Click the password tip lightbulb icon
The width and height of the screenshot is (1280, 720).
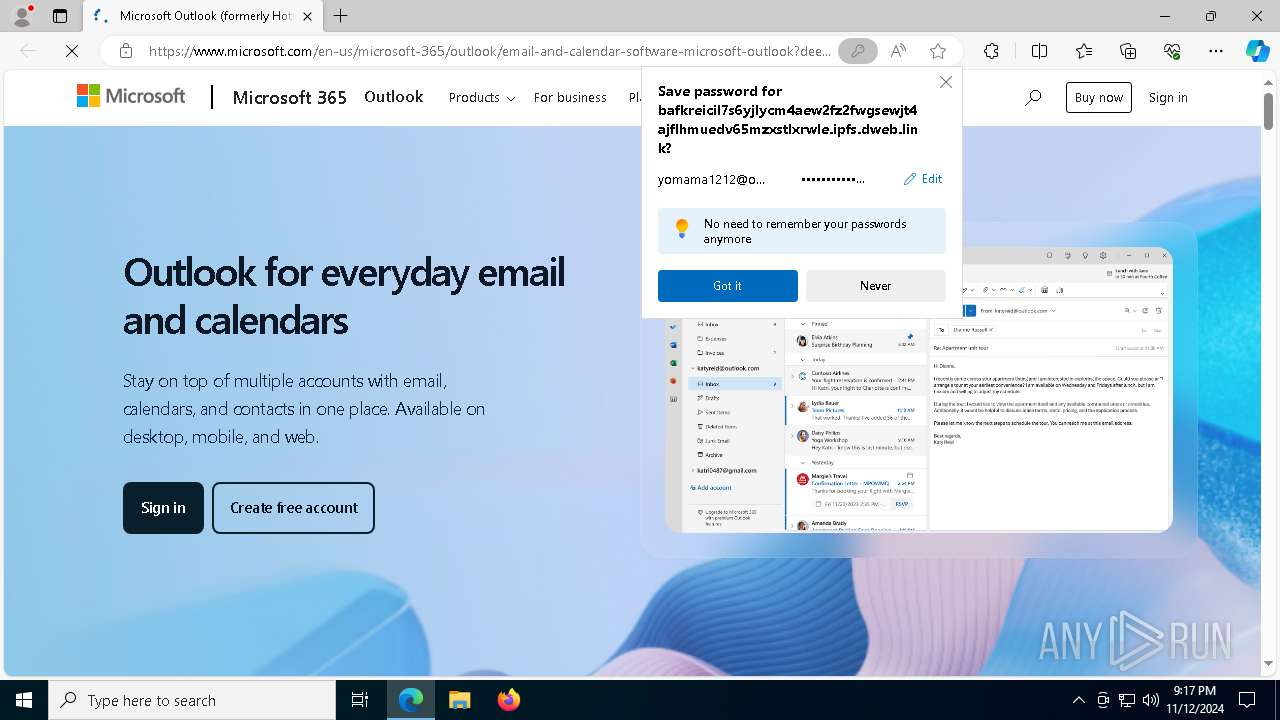[682, 229]
